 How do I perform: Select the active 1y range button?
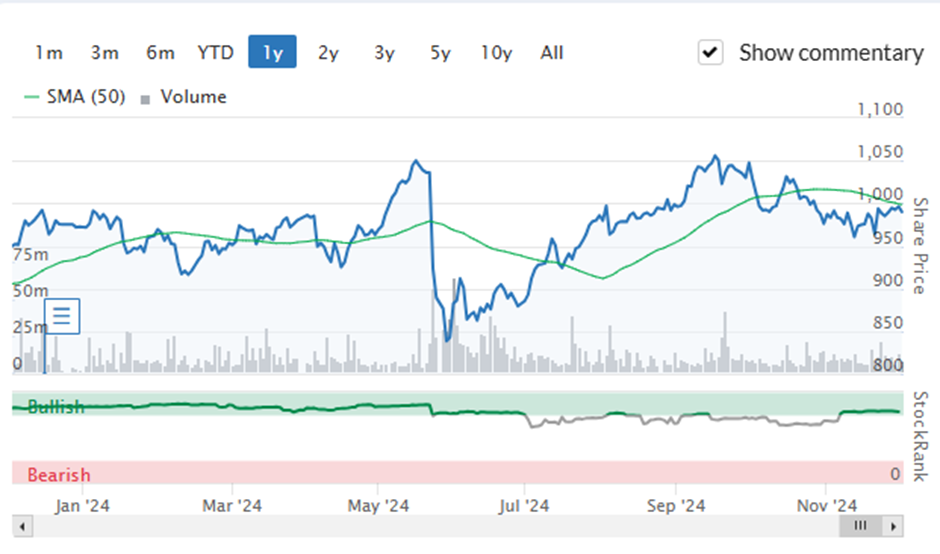tap(272, 52)
